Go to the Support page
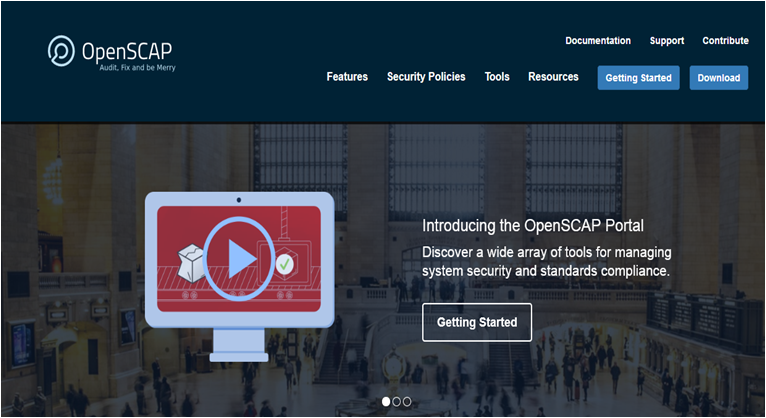Viewport: 766px width, 418px height. pos(666,41)
